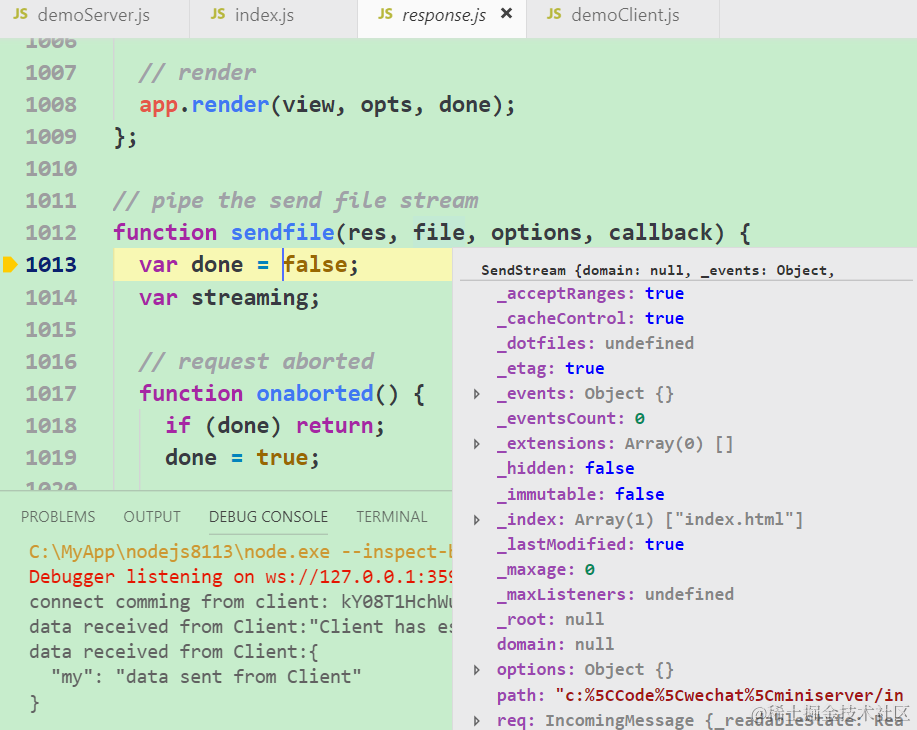The height and width of the screenshot is (730, 917).
Task: Click the SendStream header in hover popup
Action: click(657, 270)
